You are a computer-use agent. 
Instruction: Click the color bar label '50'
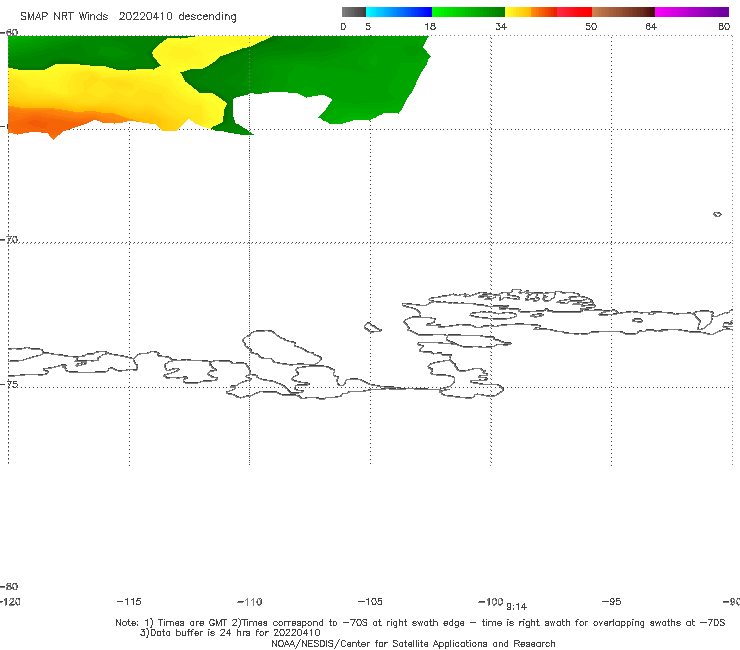(591, 26)
